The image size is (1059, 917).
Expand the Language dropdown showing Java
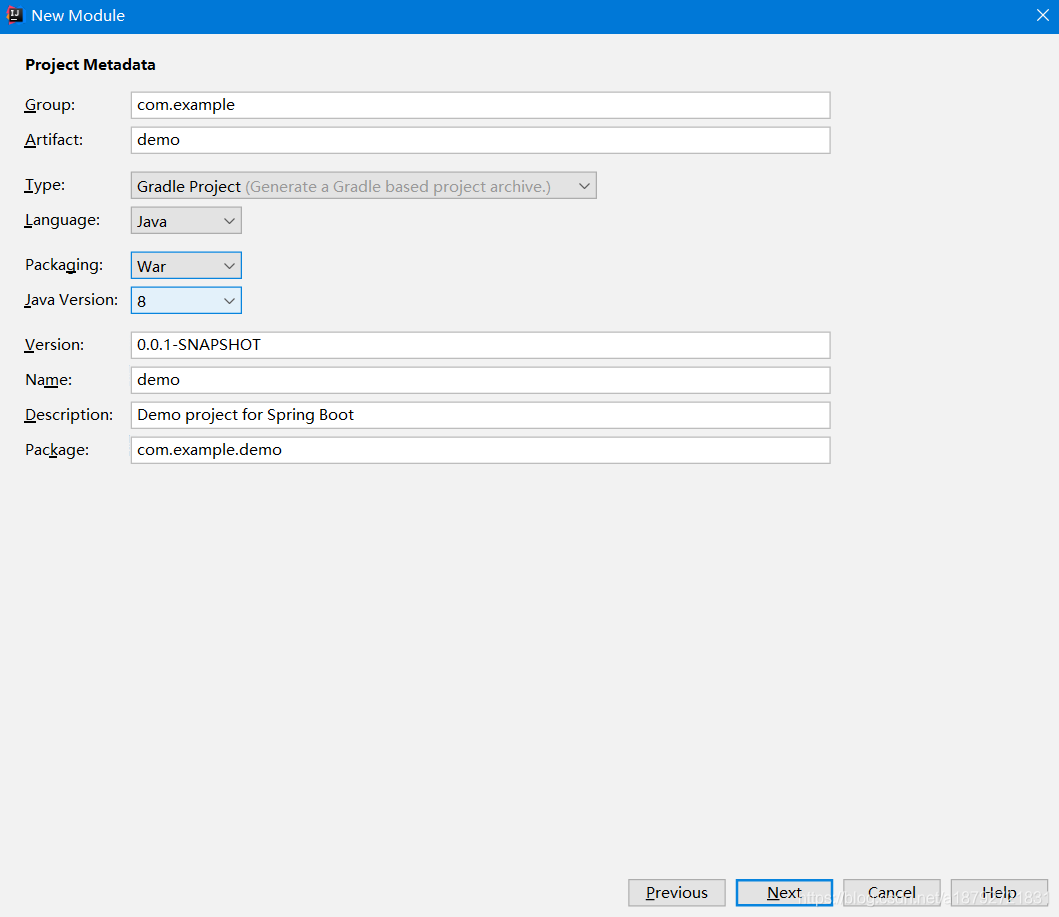point(186,221)
